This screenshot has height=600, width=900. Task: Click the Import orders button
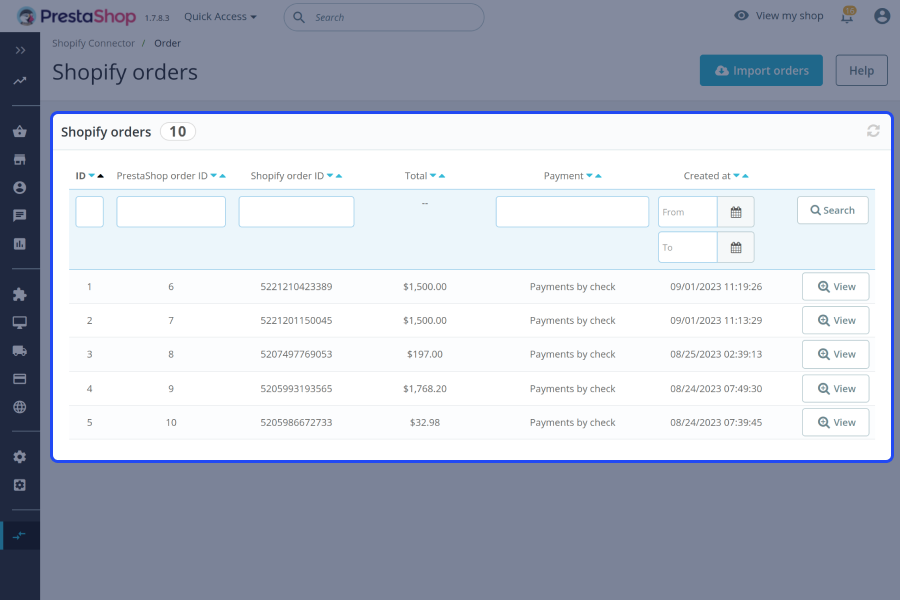(761, 71)
